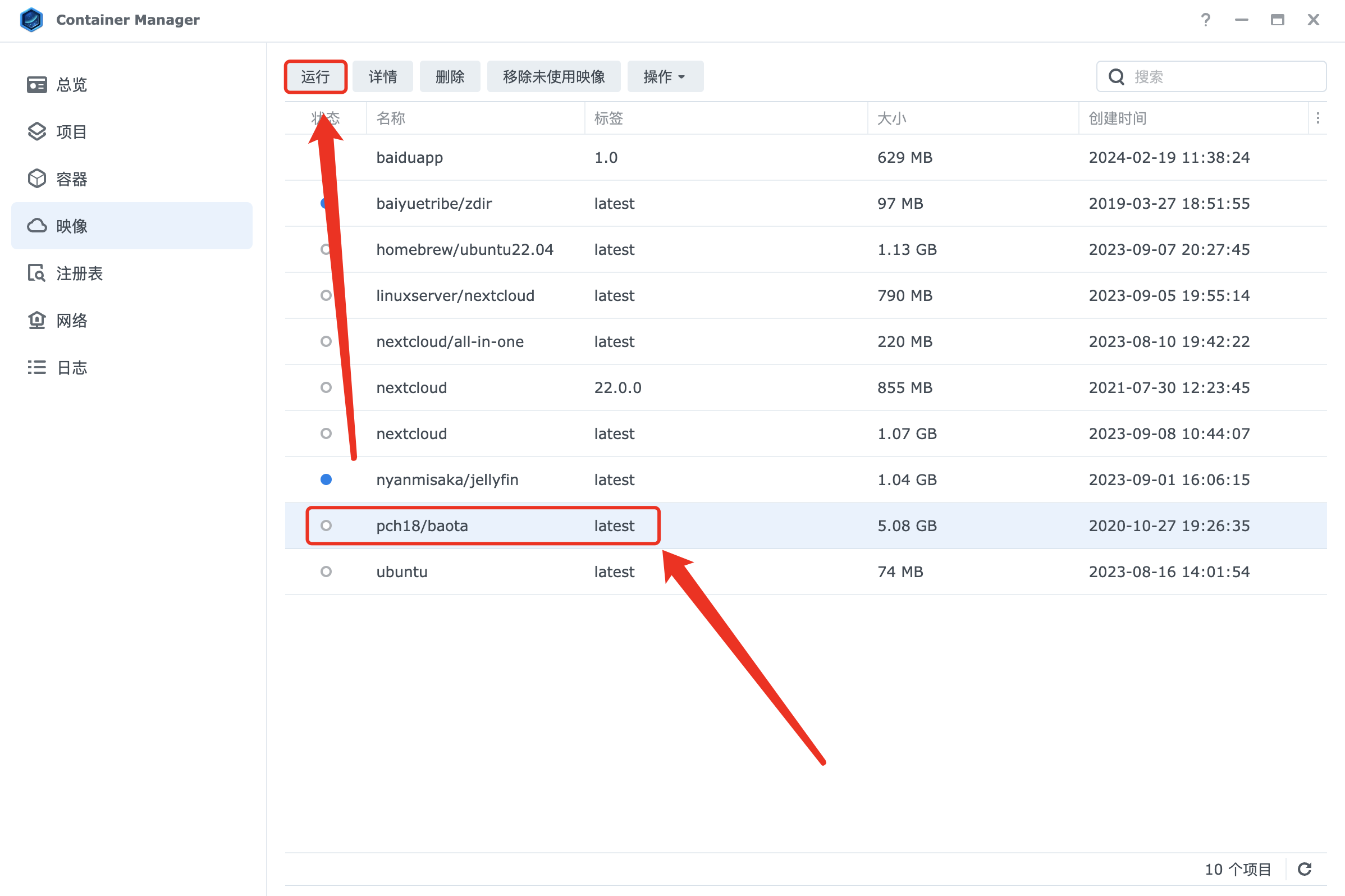
Task: Open the help question mark icon
Action: pos(1206,20)
